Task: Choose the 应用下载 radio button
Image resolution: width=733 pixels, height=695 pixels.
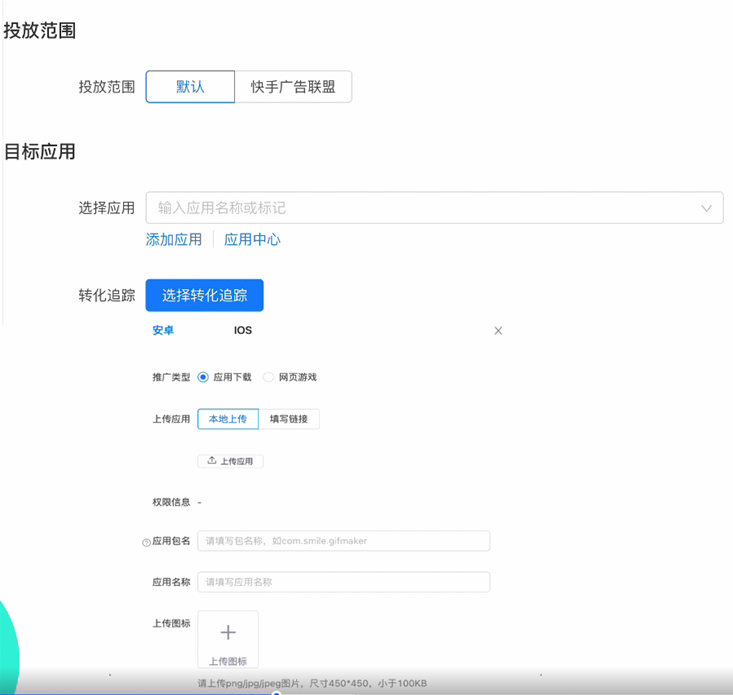Action: [x=203, y=377]
